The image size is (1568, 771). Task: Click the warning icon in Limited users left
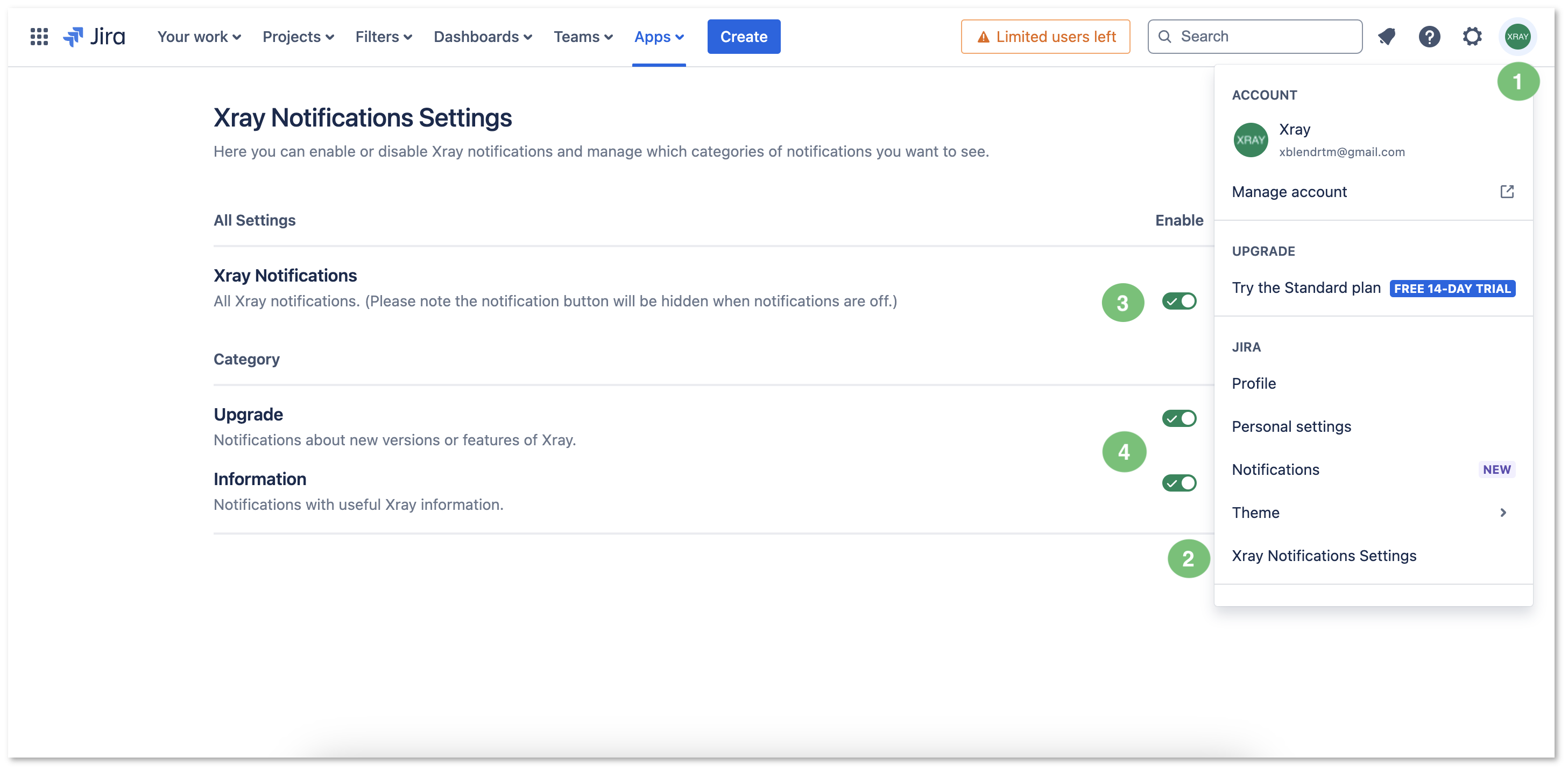[x=983, y=37]
